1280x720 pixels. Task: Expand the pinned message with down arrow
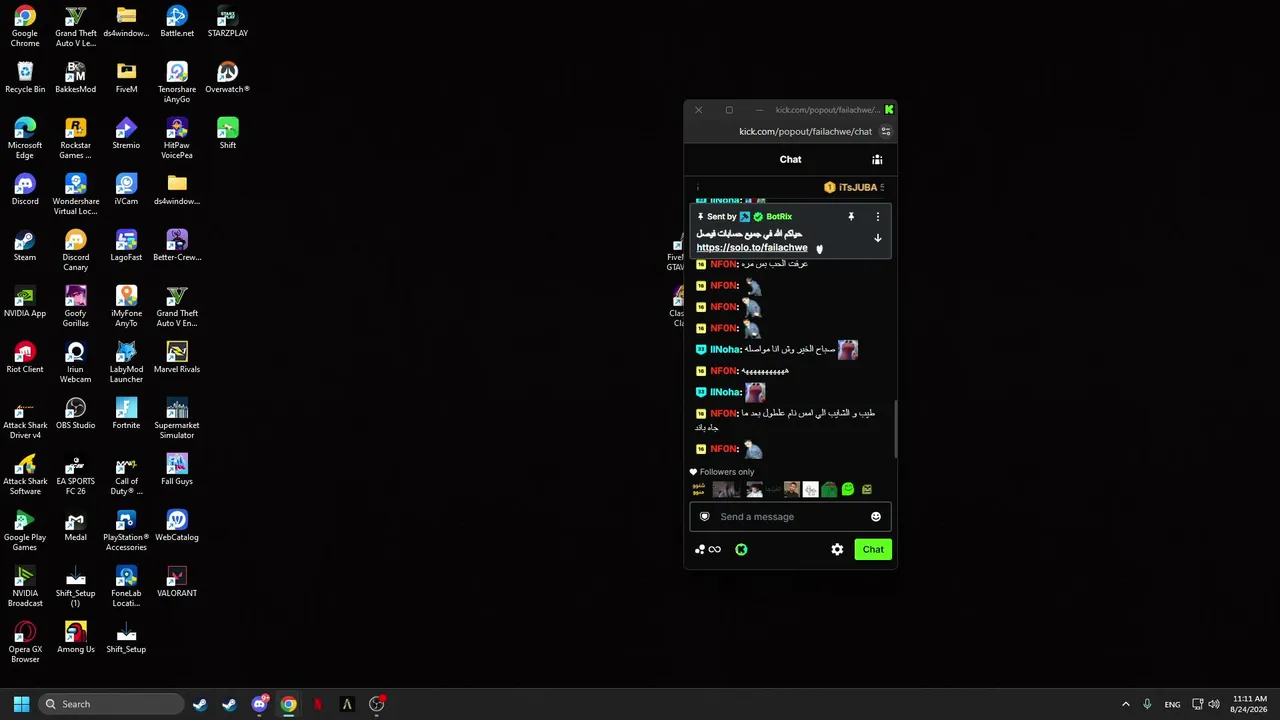click(x=878, y=238)
